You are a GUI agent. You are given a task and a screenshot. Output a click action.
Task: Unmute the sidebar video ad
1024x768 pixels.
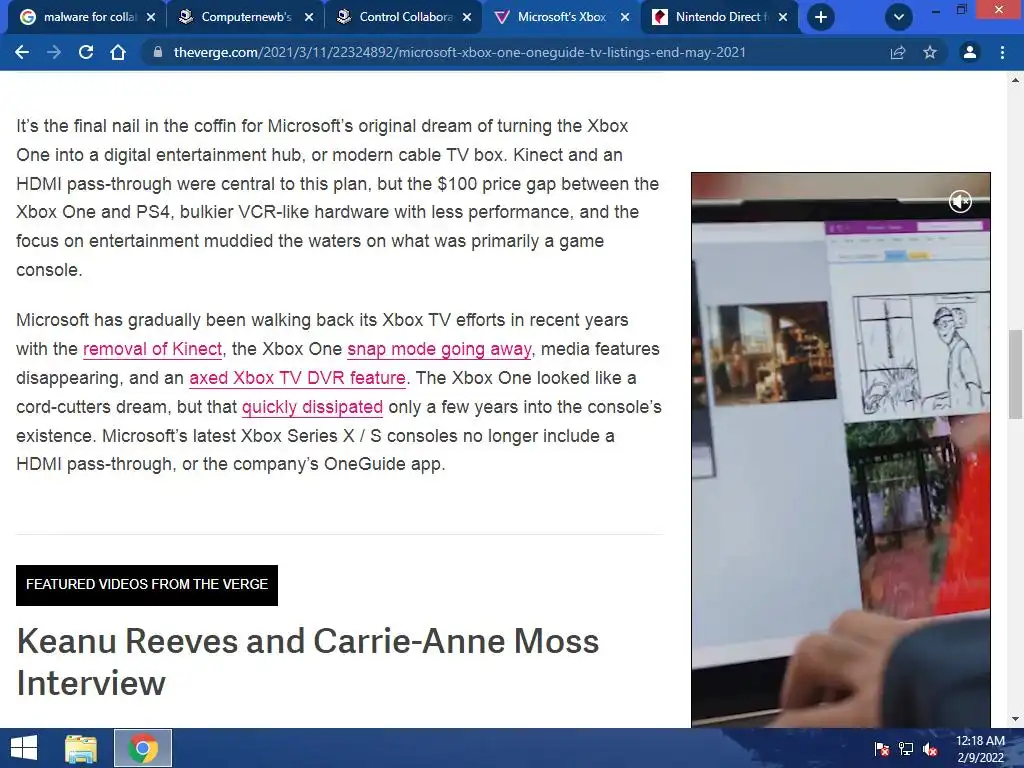click(960, 201)
